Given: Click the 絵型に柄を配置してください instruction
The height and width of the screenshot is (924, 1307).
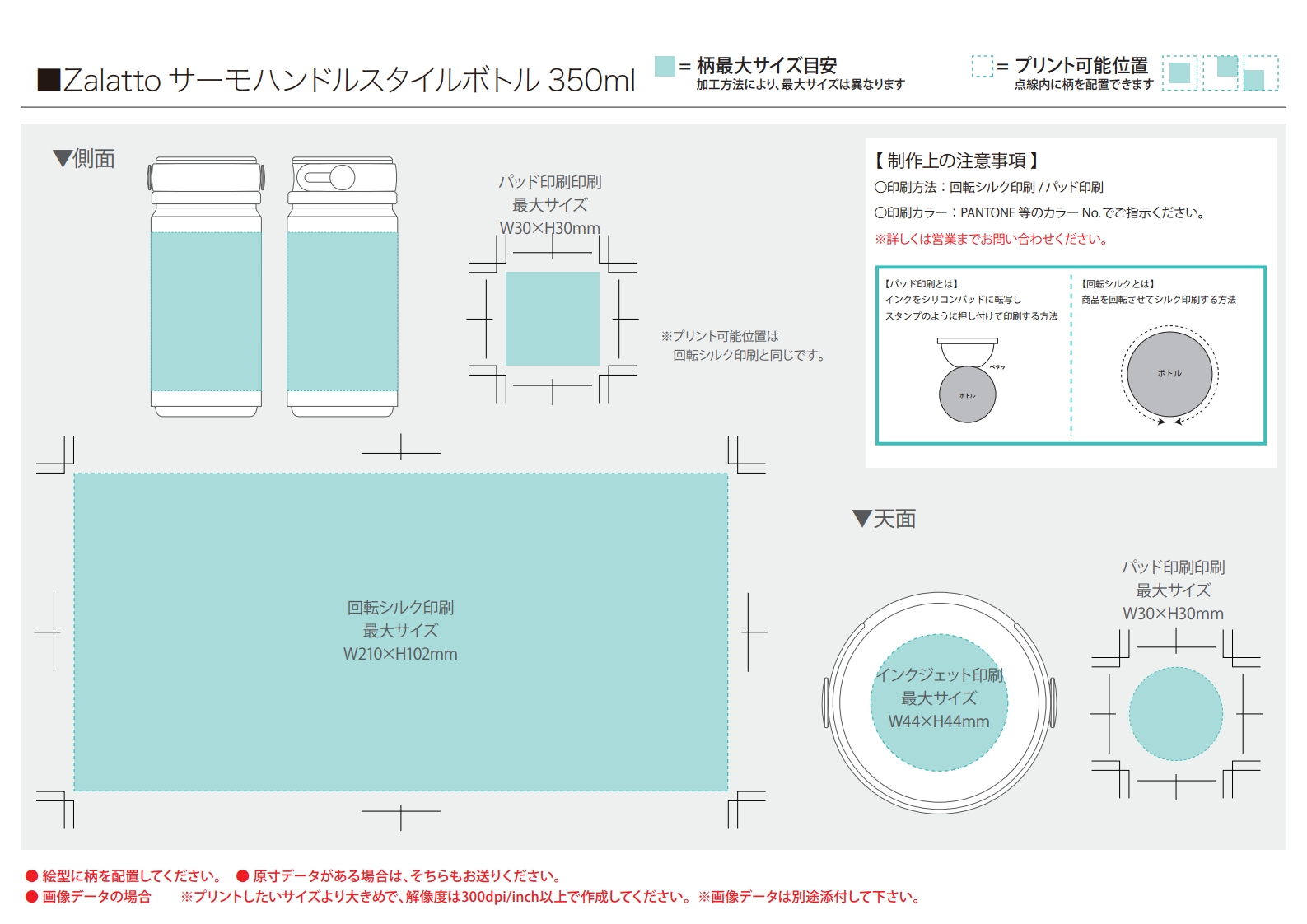Looking at the screenshot, I should [124, 875].
